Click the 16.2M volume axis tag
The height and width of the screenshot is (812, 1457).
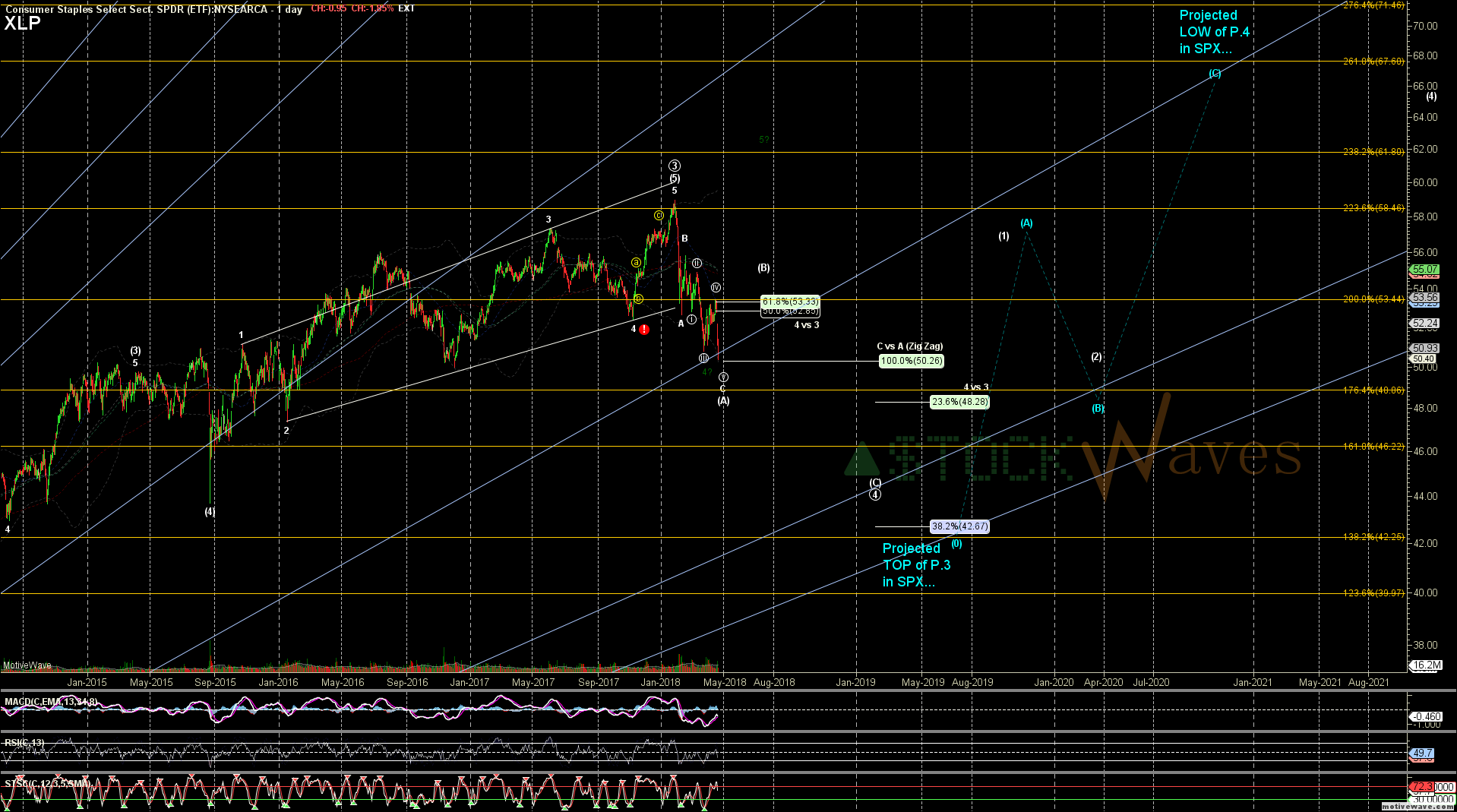tap(1426, 665)
